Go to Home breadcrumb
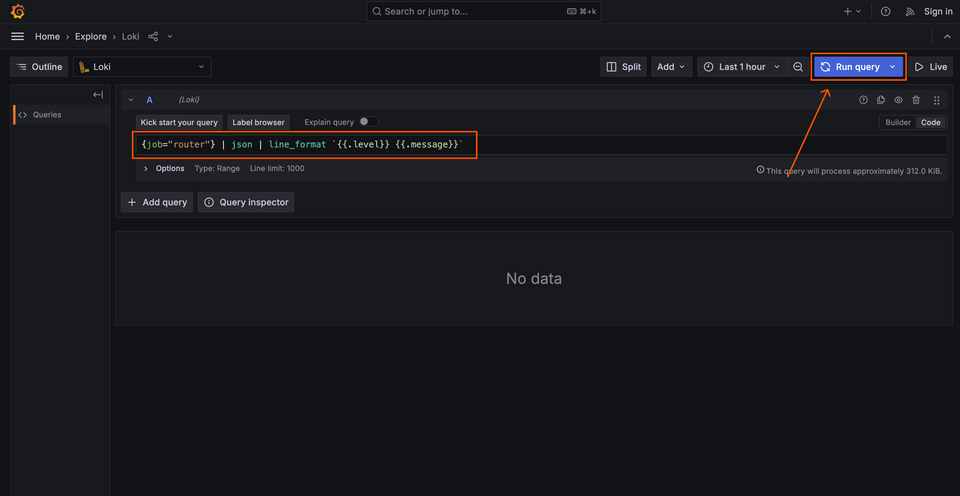Image resolution: width=960 pixels, height=496 pixels. click(x=47, y=37)
